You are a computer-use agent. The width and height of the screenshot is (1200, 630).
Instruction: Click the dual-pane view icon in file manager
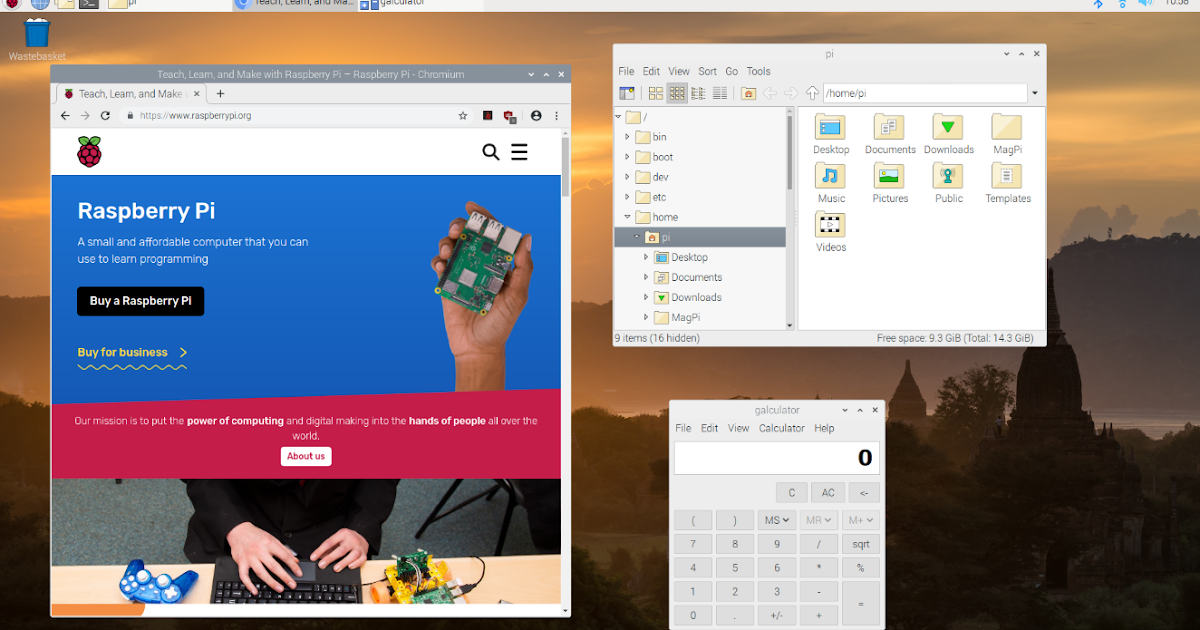tap(627, 92)
